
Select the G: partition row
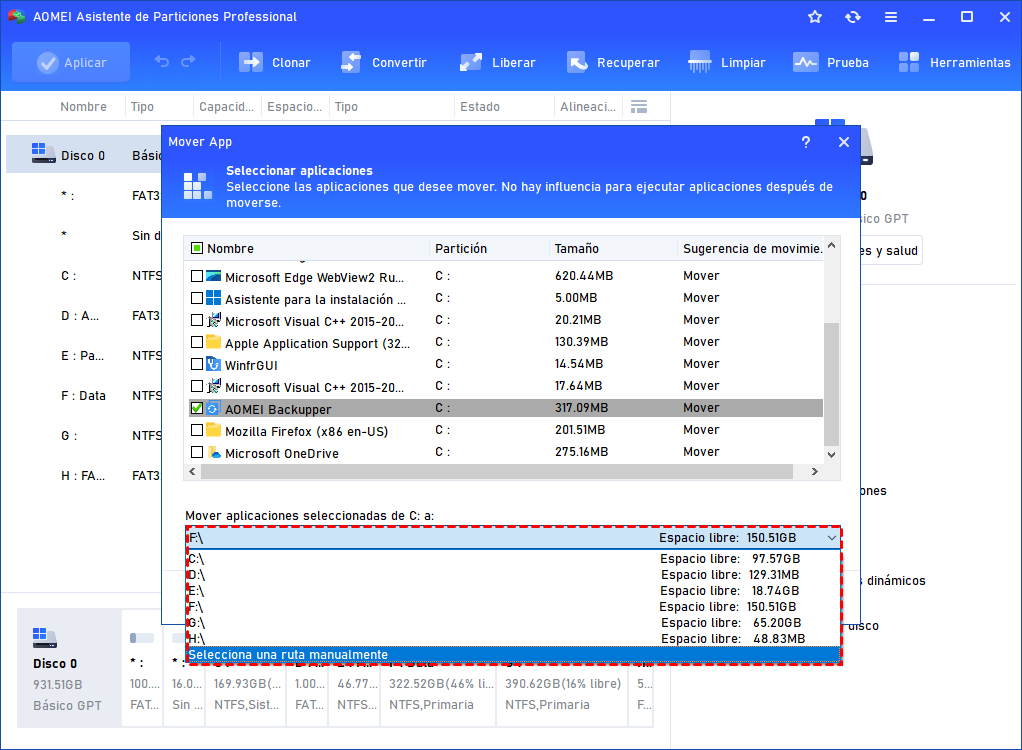(x=83, y=435)
